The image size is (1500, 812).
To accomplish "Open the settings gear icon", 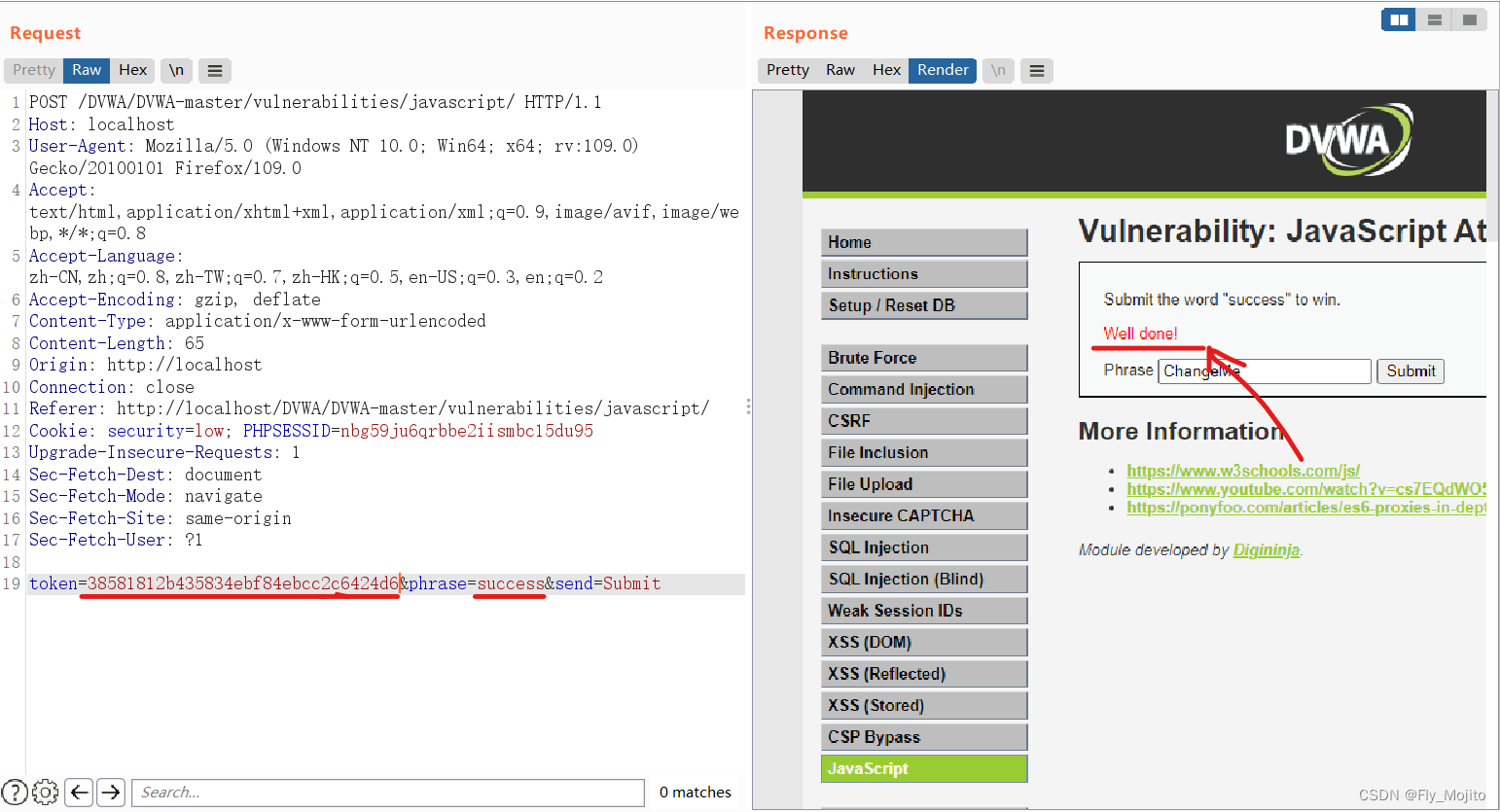I will coord(44,792).
